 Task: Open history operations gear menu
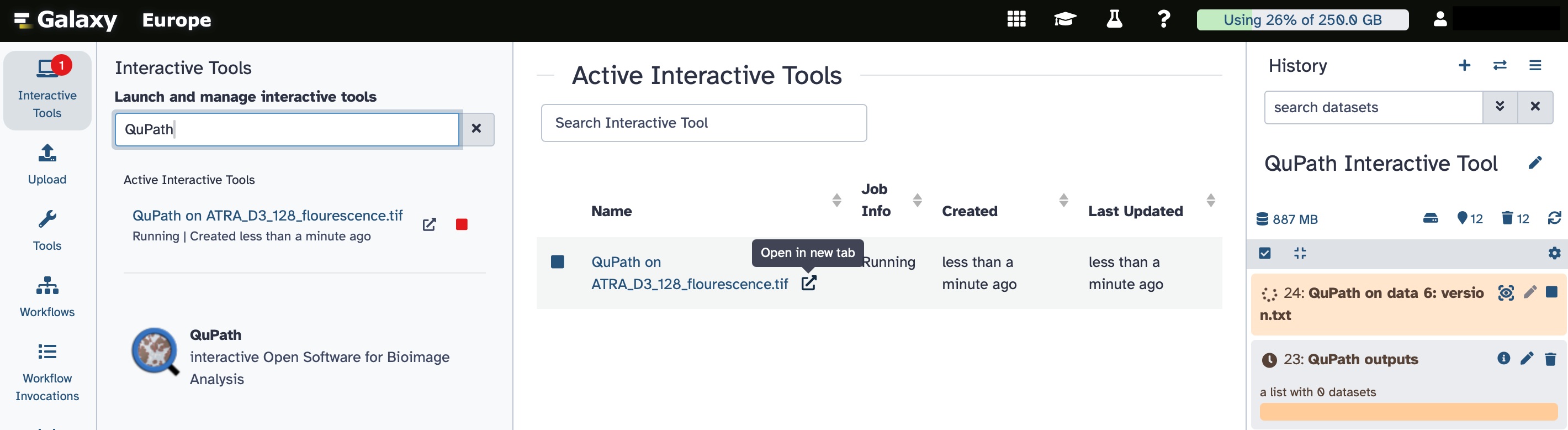(x=1554, y=253)
